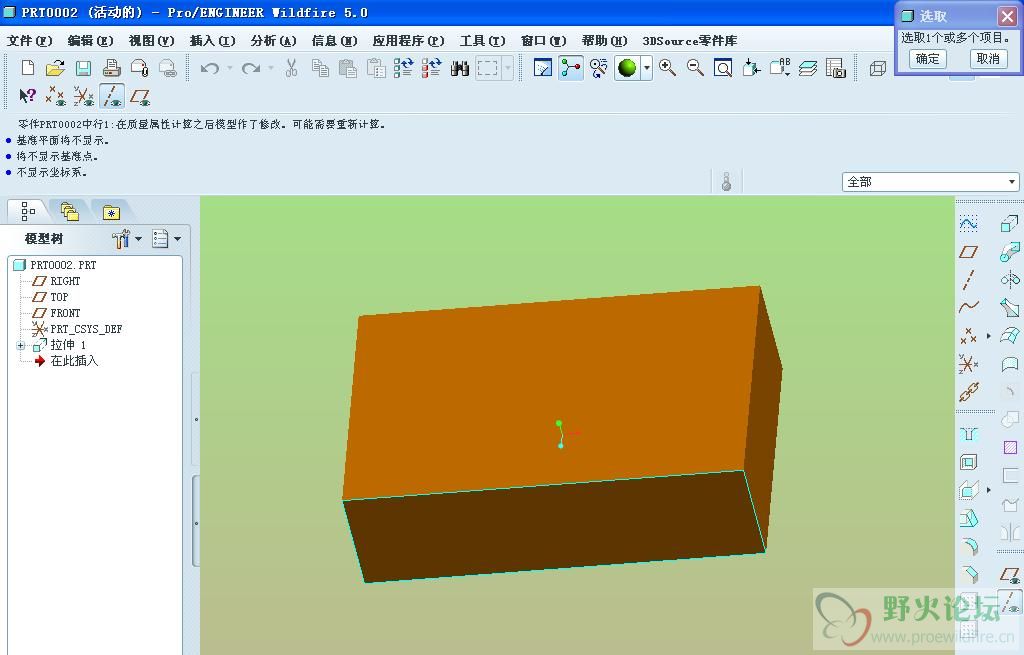This screenshot has height=655, width=1024.
Task: Select the Extrude tool in right toolbar
Action: point(1010,224)
